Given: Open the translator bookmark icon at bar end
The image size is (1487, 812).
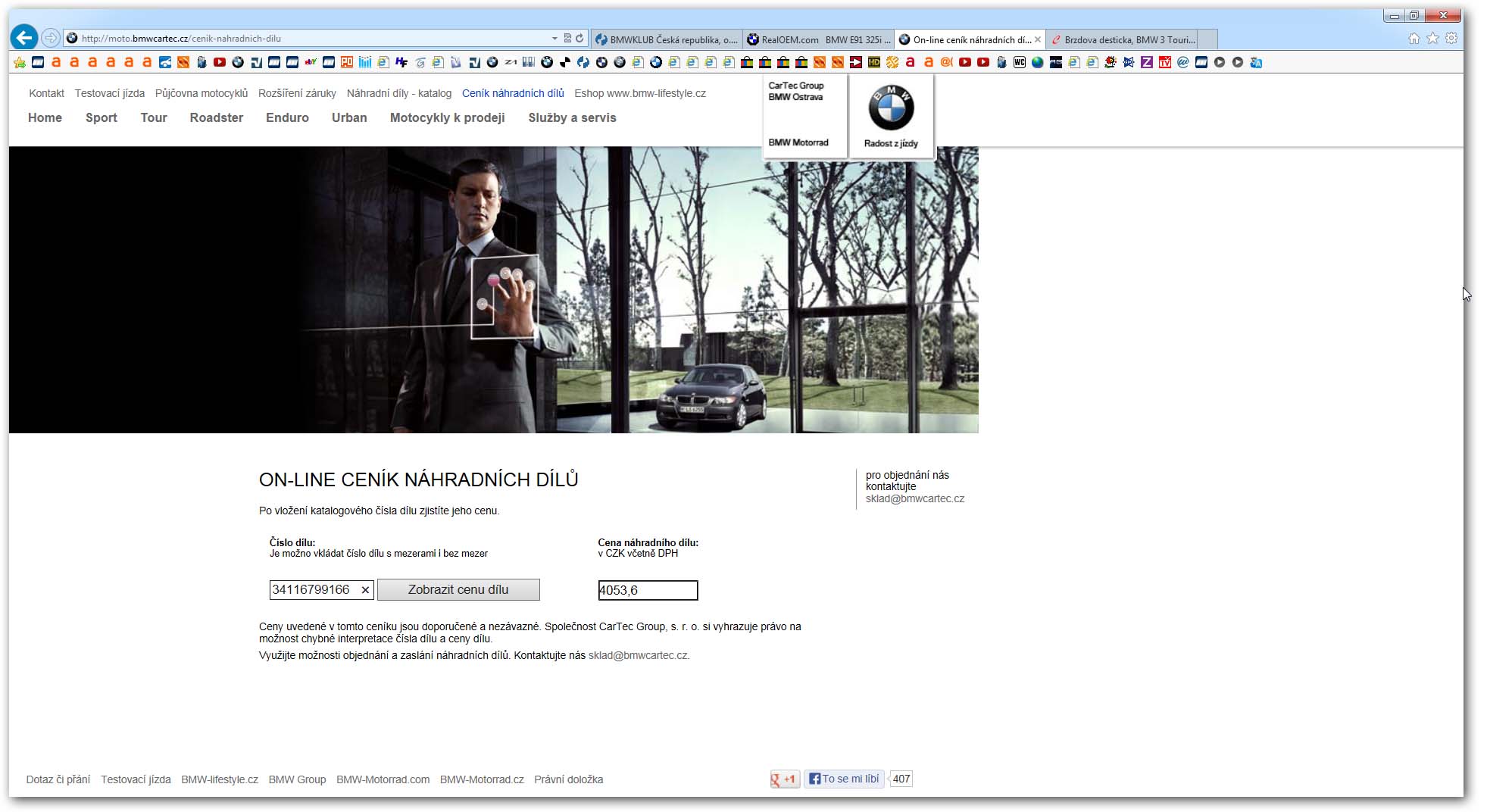Looking at the screenshot, I should tap(1256, 62).
